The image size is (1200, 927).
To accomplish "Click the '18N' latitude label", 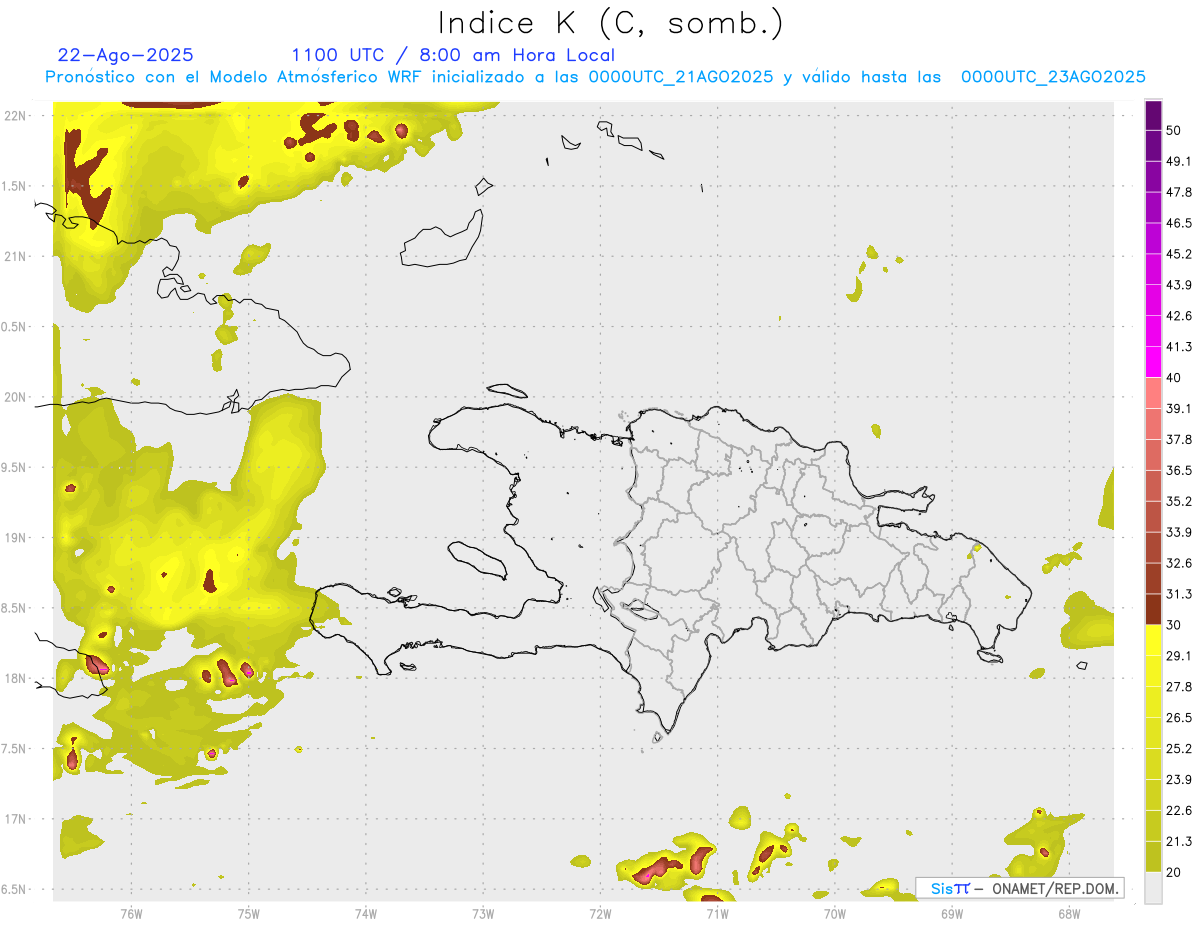I will (x=17, y=678).
